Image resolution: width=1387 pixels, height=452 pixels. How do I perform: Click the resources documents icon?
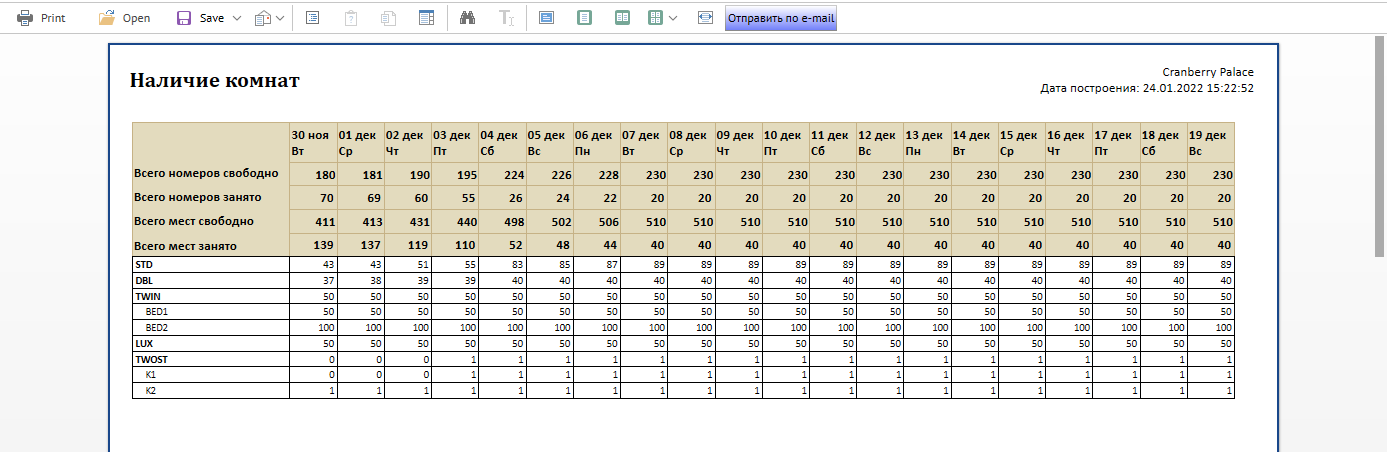tap(389, 18)
